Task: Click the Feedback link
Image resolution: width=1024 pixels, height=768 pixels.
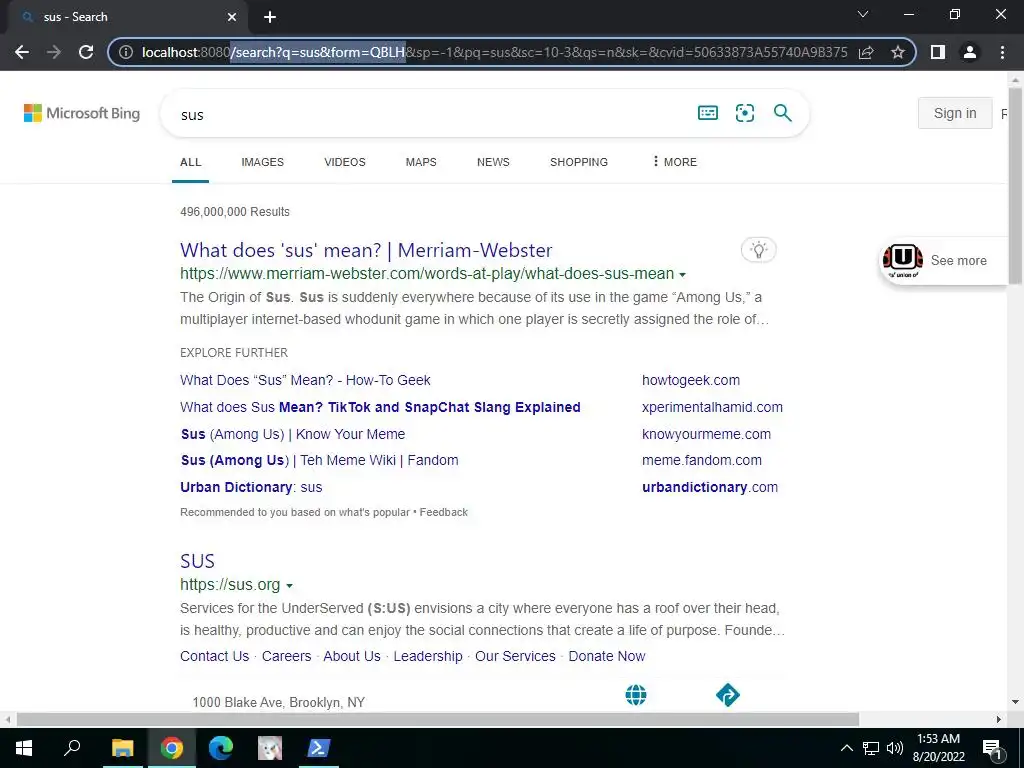Action: click(443, 512)
